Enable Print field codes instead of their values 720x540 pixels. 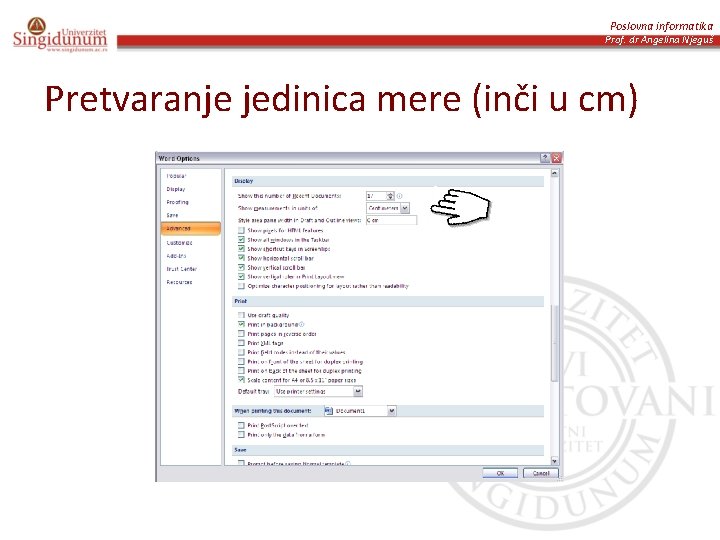click(x=241, y=352)
